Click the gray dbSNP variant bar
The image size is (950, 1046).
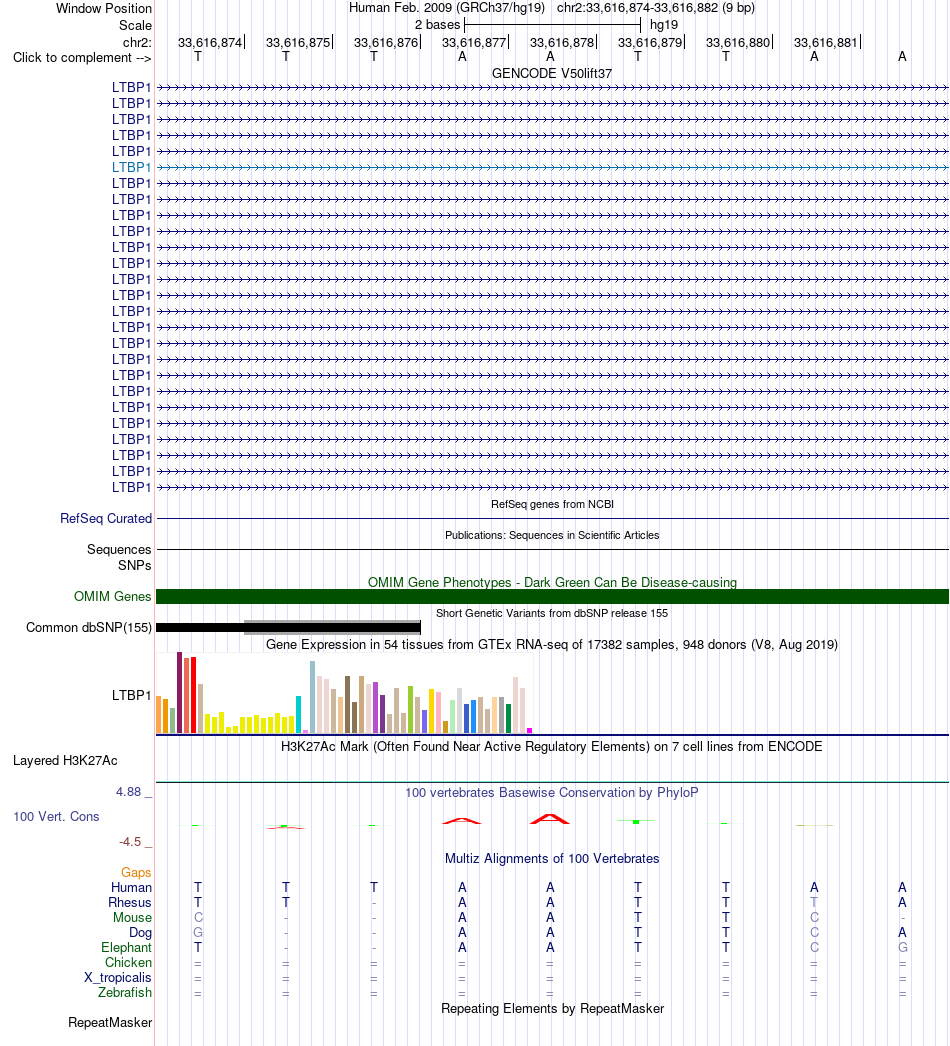[x=332, y=627]
